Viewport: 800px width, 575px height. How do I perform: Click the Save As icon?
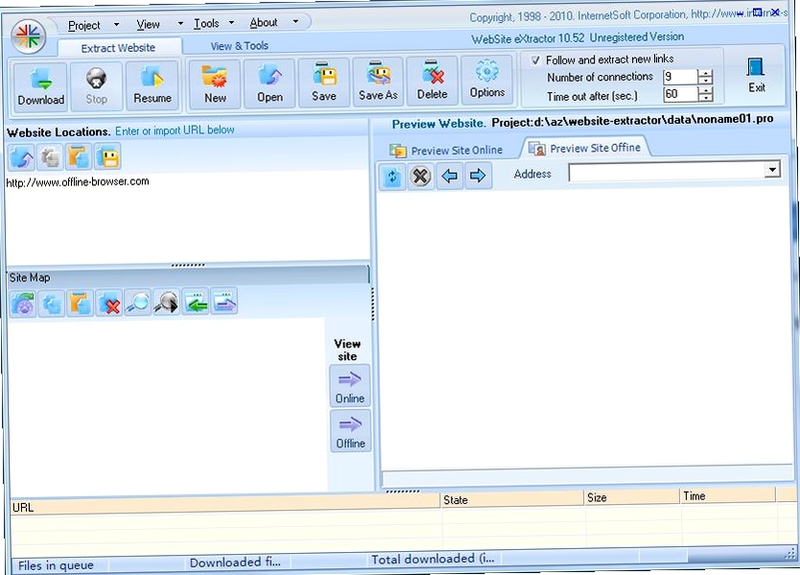click(378, 82)
